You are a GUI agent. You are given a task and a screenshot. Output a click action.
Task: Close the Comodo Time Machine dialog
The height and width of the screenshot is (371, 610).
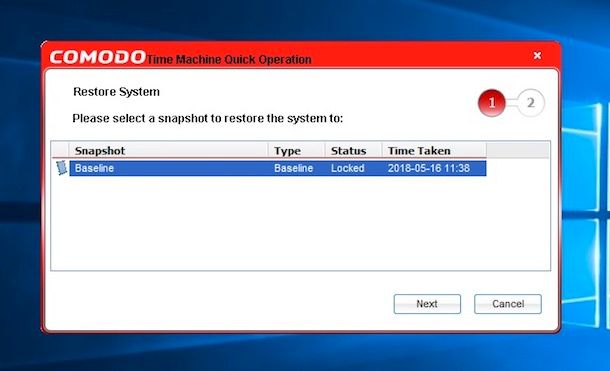click(537, 56)
